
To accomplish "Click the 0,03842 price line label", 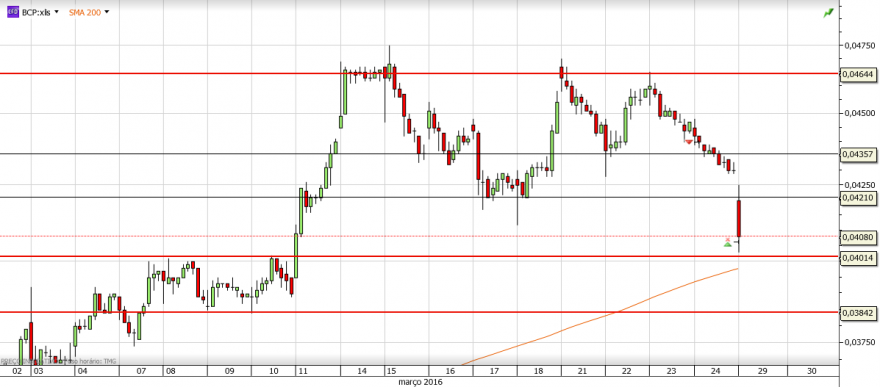I will [x=858, y=313].
